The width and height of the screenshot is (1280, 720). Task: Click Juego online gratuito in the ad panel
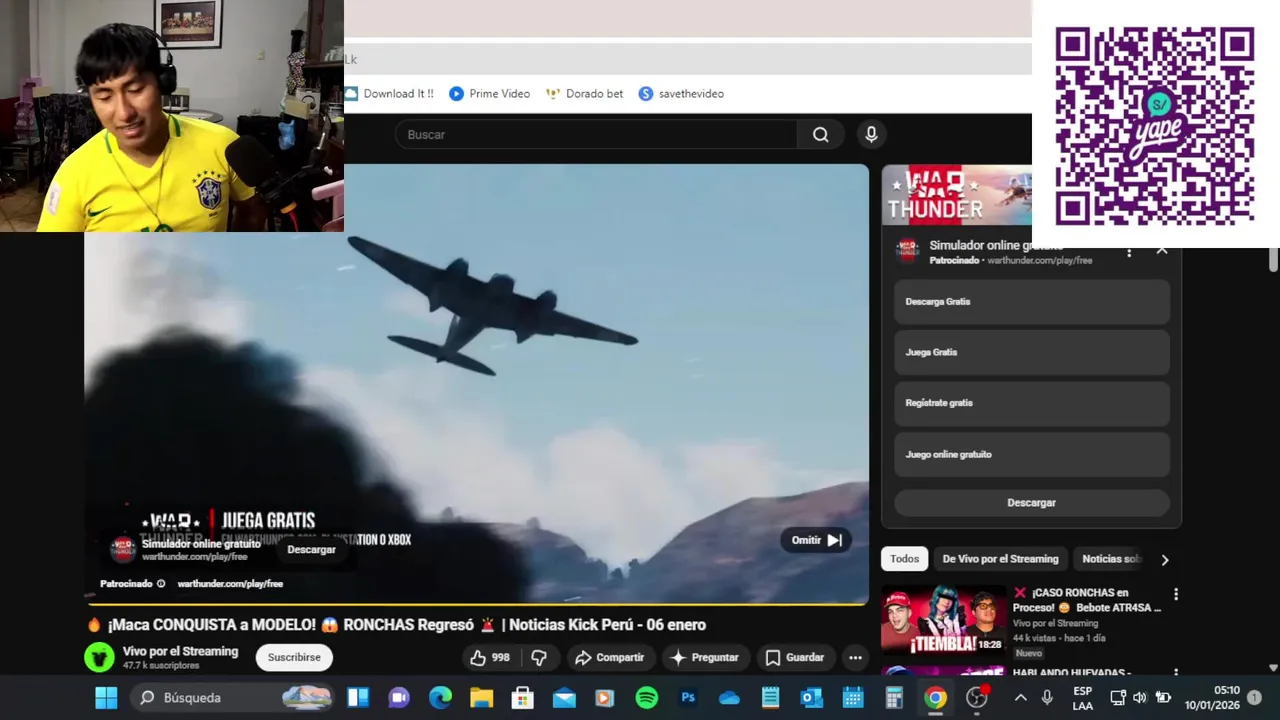[1031, 454]
